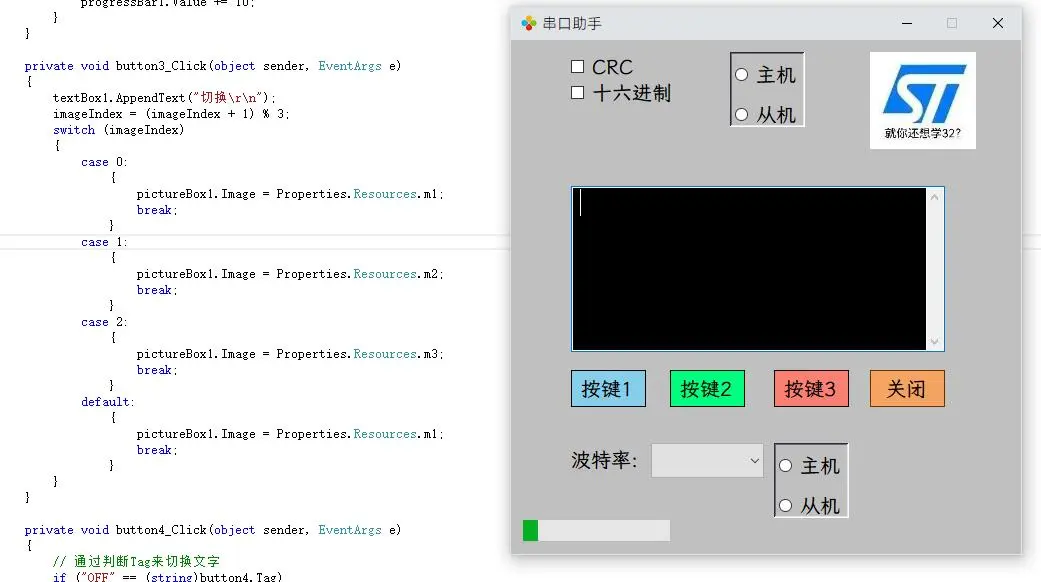This screenshot has height=582, width=1041.
Task: Close the 串口助手 window
Action: 997,23
